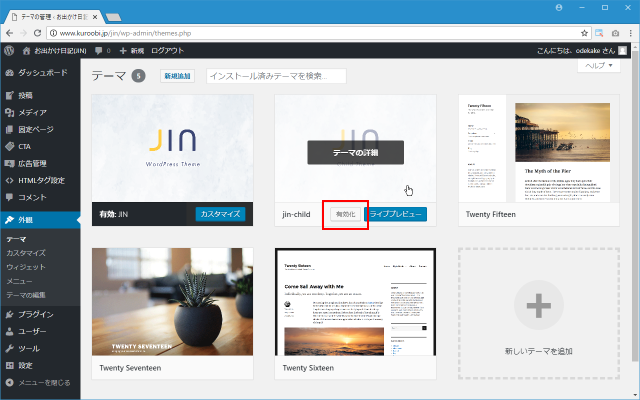Click the installed themes search field
This screenshot has height=400, width=640.
[x=276, y=76]
